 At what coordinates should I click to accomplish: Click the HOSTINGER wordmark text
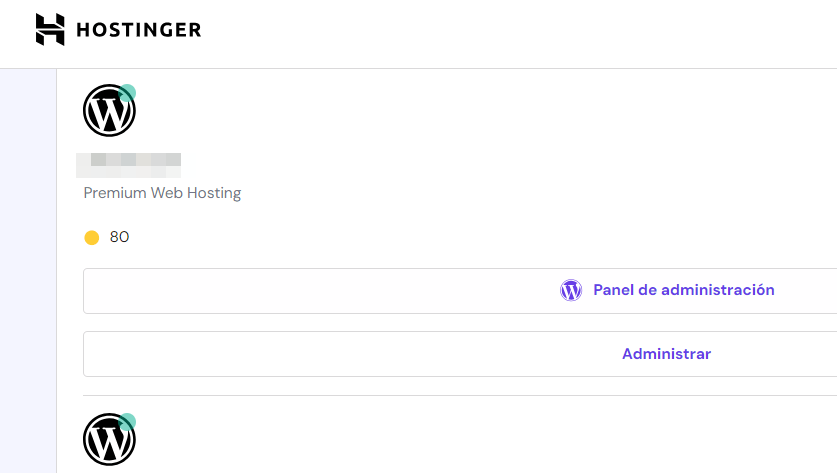point(138,30)
